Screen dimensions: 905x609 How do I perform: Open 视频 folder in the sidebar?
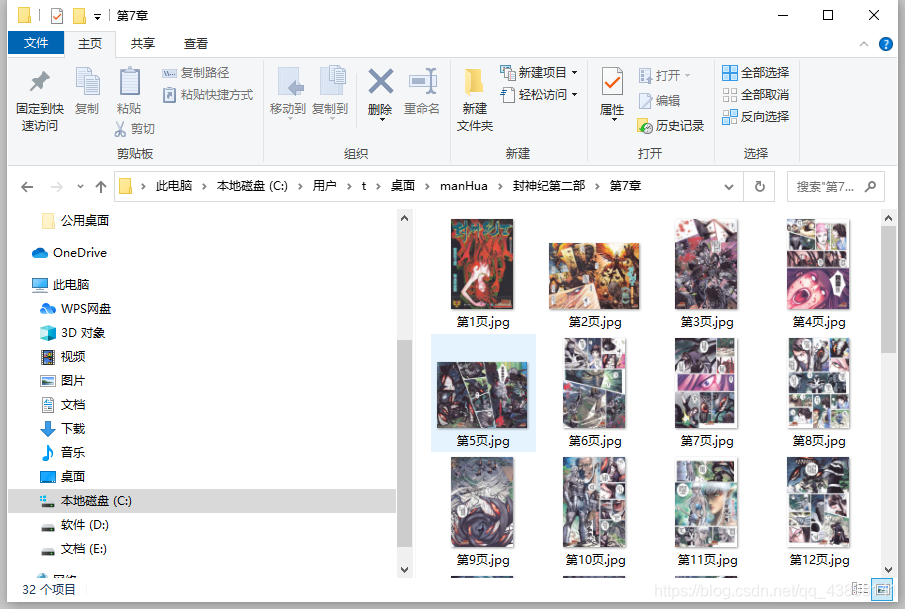[x=63, y=357]
